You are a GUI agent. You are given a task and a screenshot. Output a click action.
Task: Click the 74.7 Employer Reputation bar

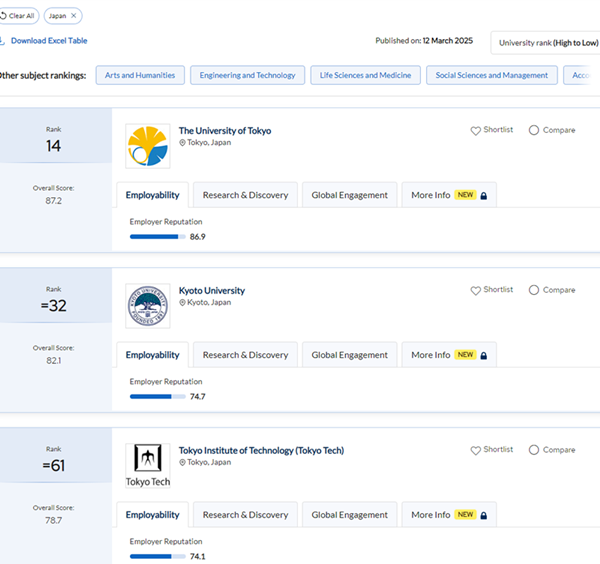point(158,397)
